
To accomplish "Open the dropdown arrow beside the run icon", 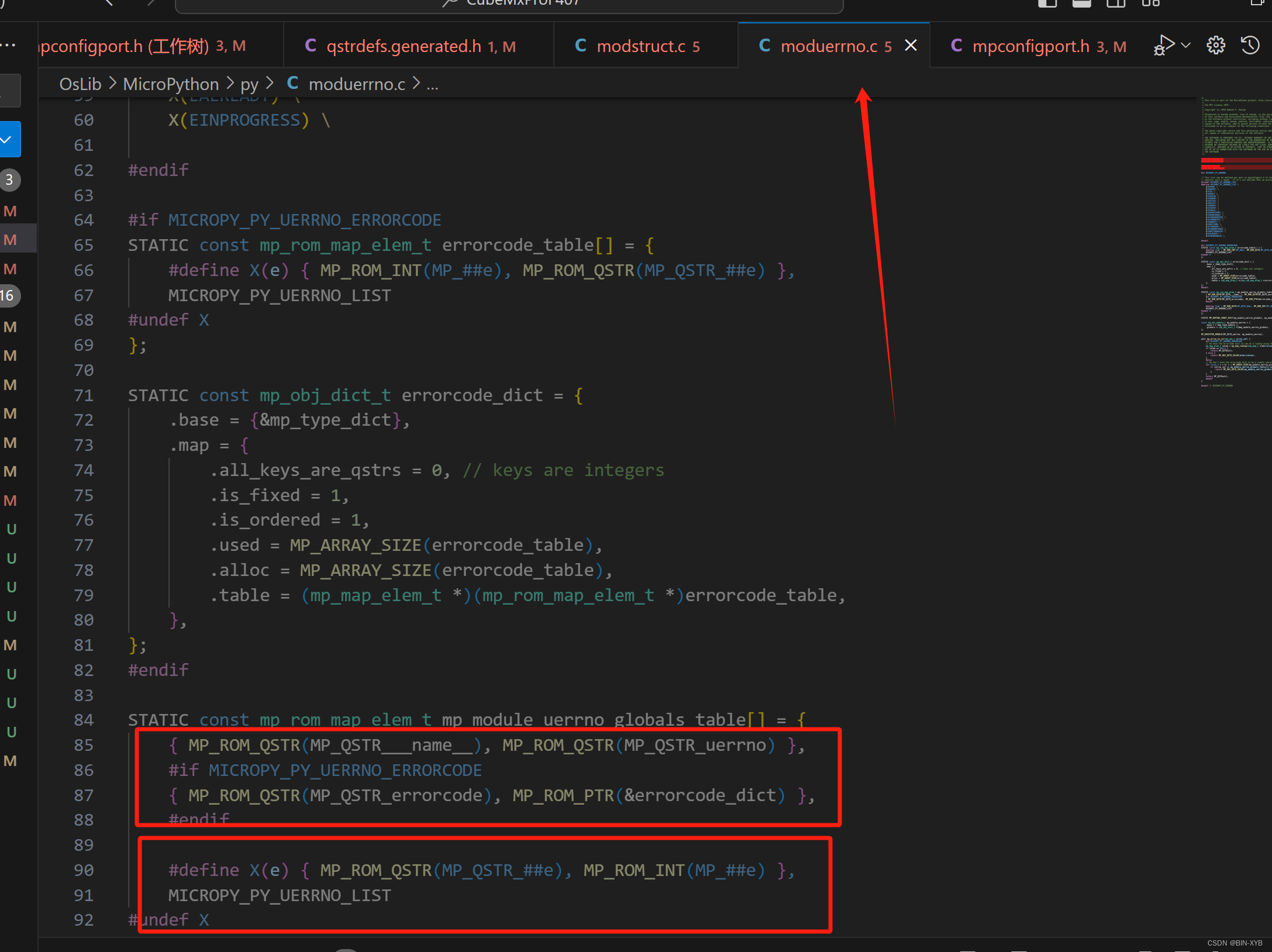I will click(x=1186, y=46).
